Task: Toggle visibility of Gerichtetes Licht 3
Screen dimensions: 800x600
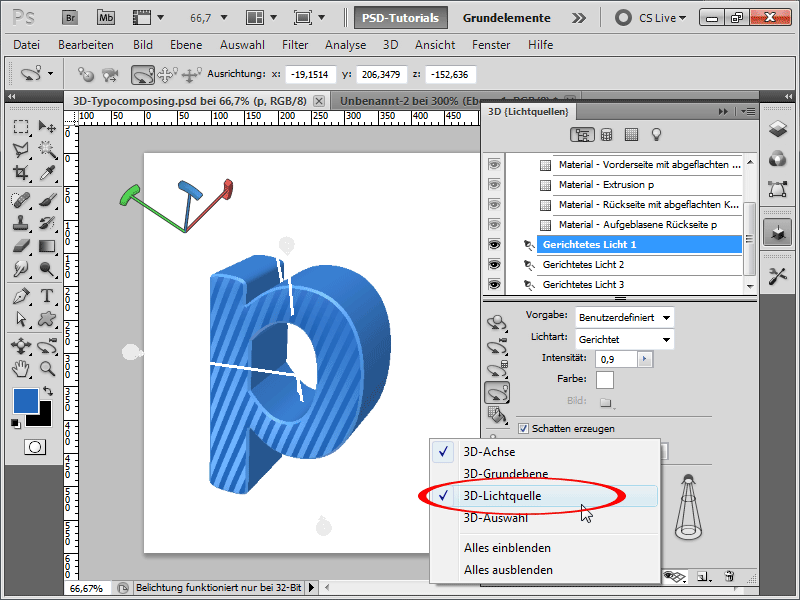Action: 494,284
